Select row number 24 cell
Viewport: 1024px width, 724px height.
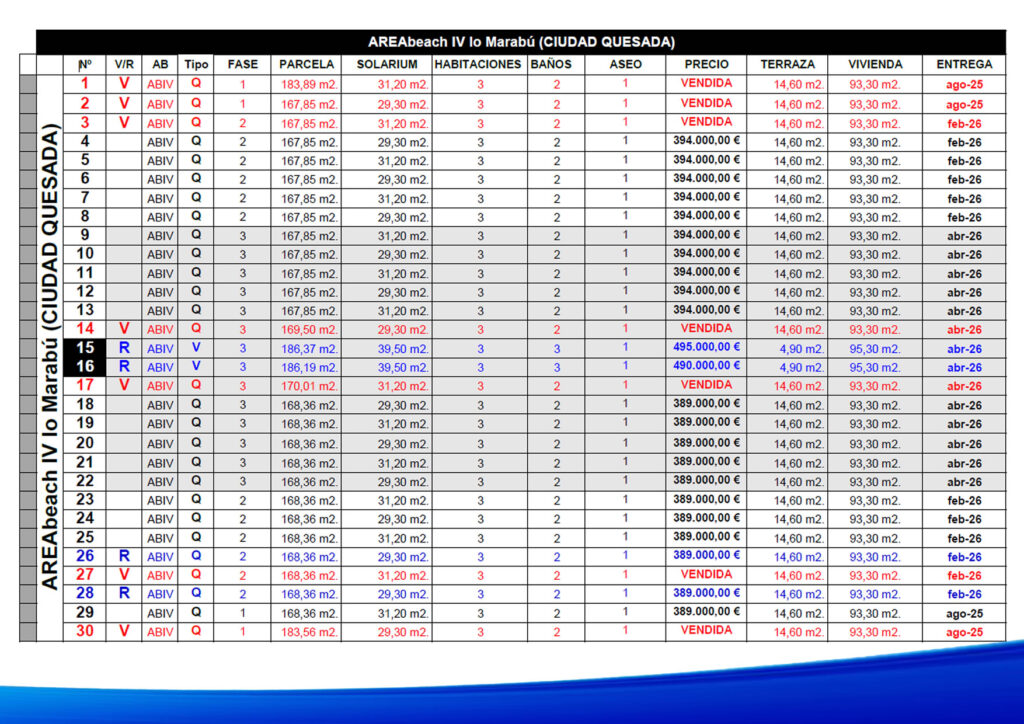(x=84, y=518)
